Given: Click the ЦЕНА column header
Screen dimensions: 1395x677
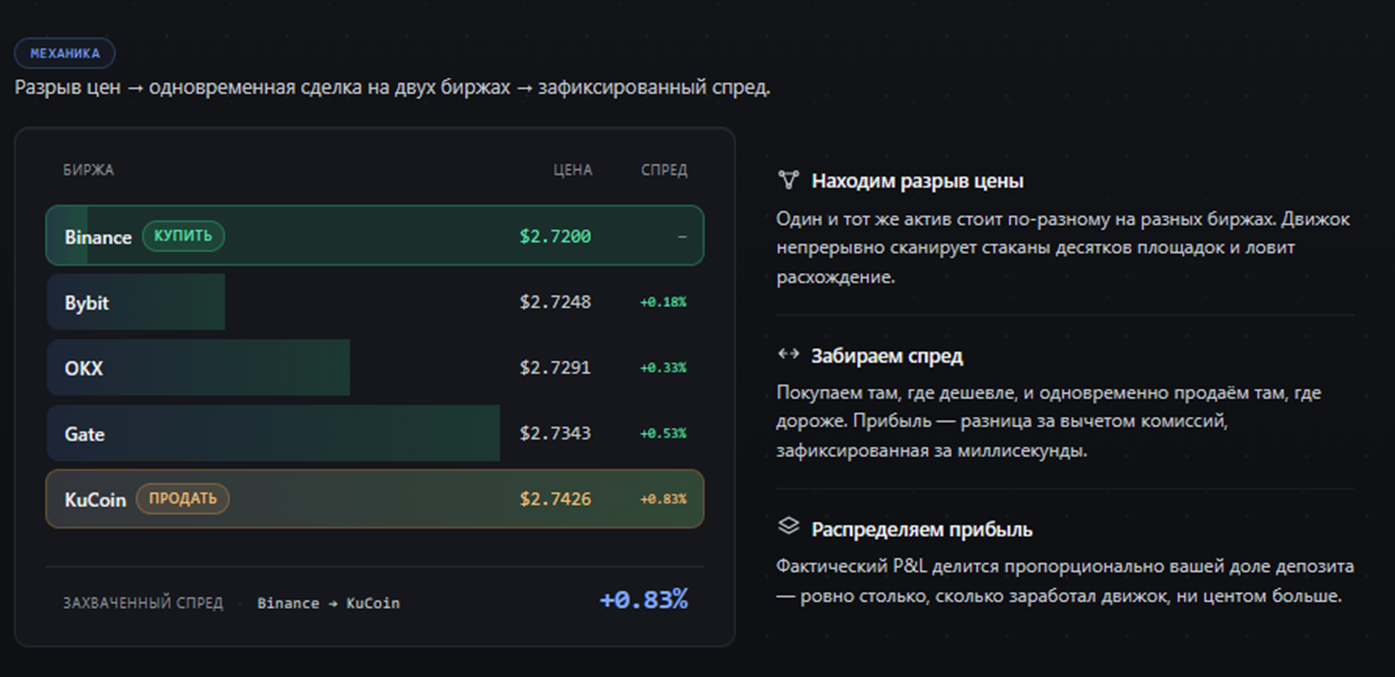Looking at the screenshot, I should point(573,170).
